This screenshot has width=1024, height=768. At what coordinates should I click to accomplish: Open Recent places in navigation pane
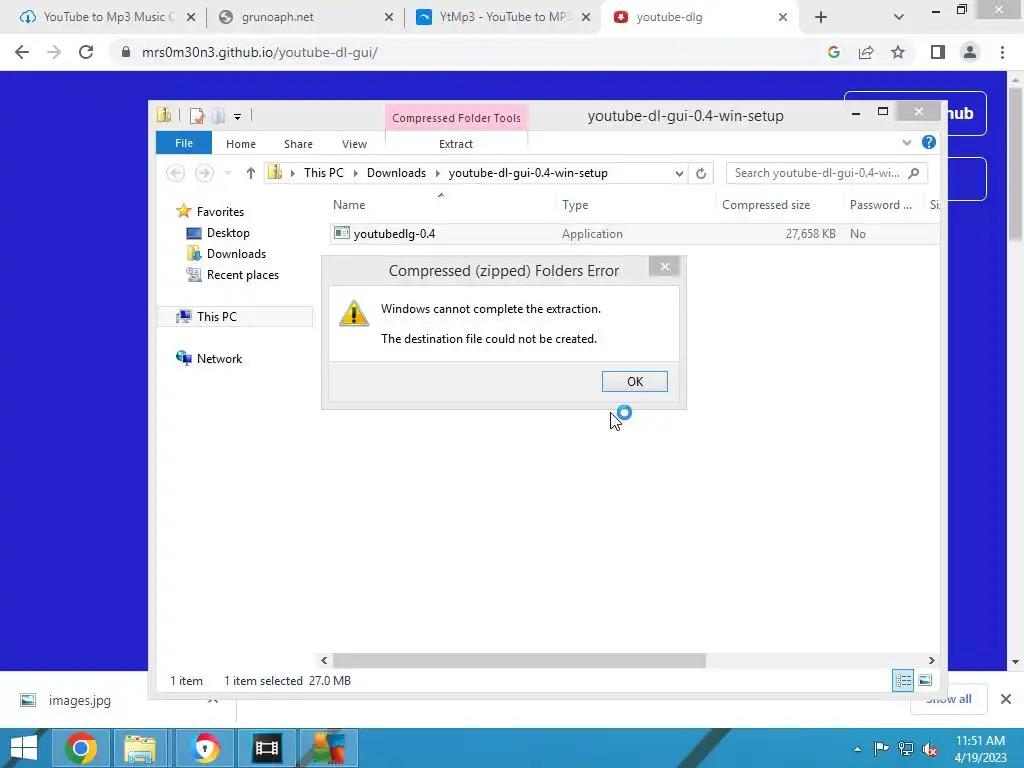click(x=242, y=275)
